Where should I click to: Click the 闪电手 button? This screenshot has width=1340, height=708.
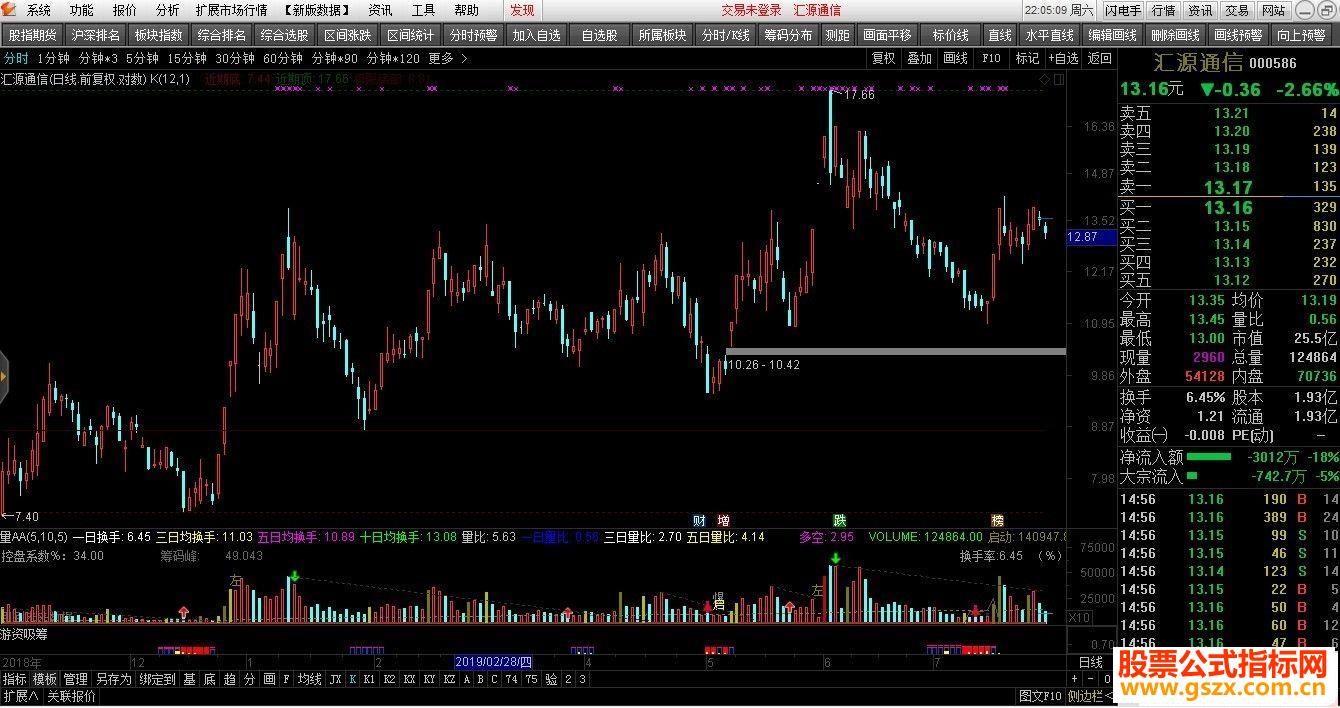1123,10
